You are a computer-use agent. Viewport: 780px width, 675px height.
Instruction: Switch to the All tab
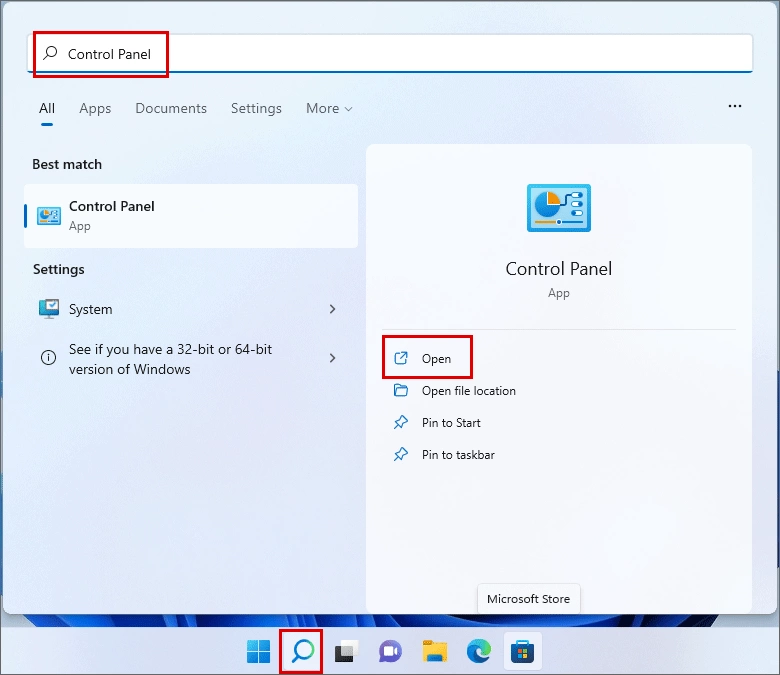[47, 108]
